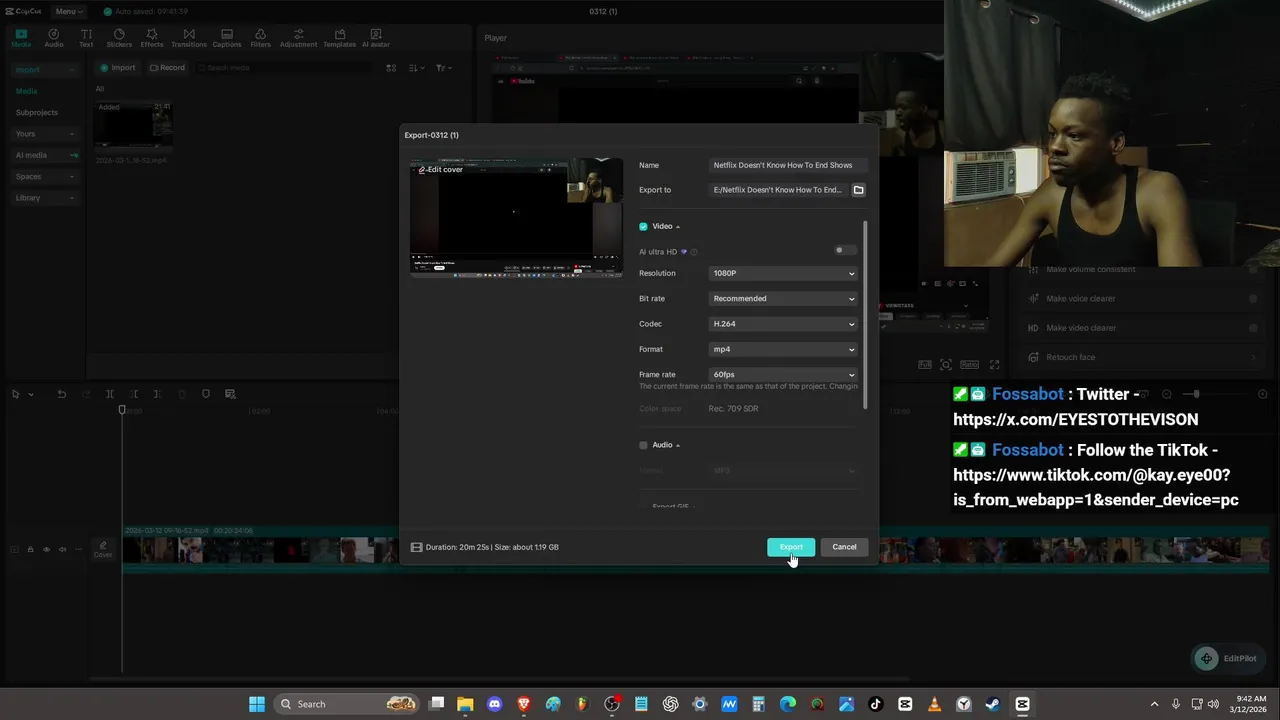Open Discord from the taskbar
The width and height of the screenshot is (1280, 720).
(x=494, y=704)
